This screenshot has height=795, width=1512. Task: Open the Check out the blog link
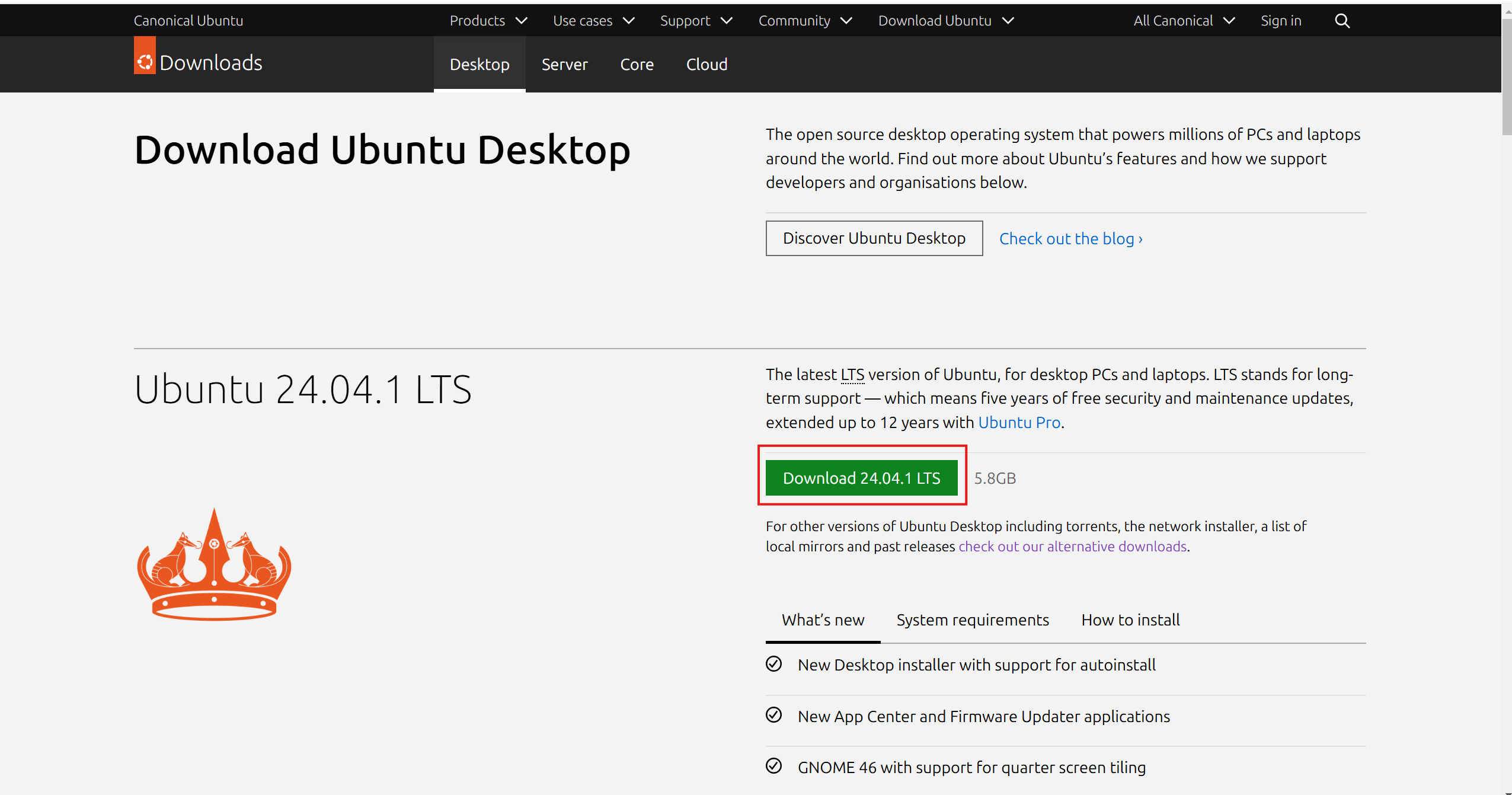[x=1070, y=239]
